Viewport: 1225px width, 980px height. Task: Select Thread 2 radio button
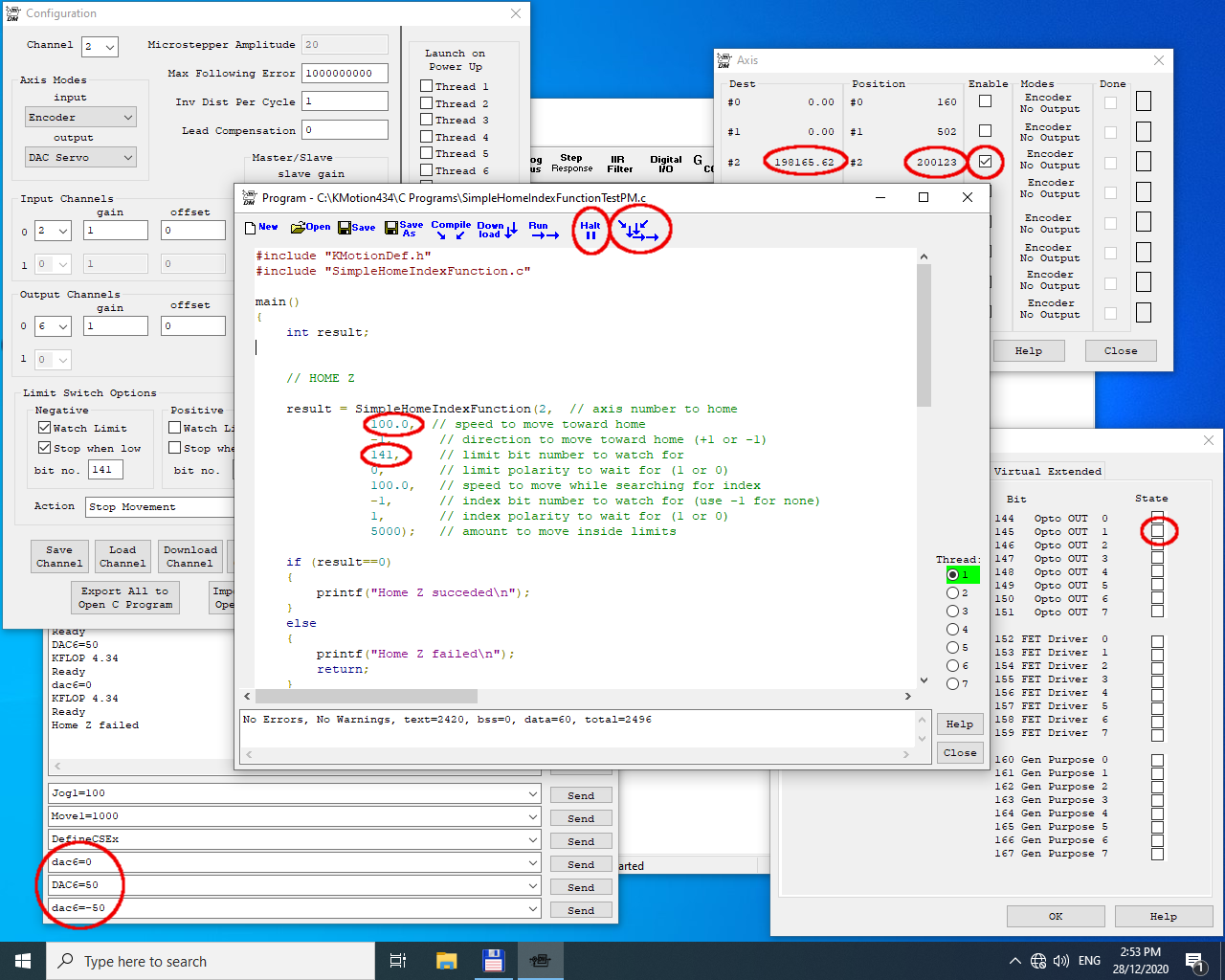click(952, 593)
